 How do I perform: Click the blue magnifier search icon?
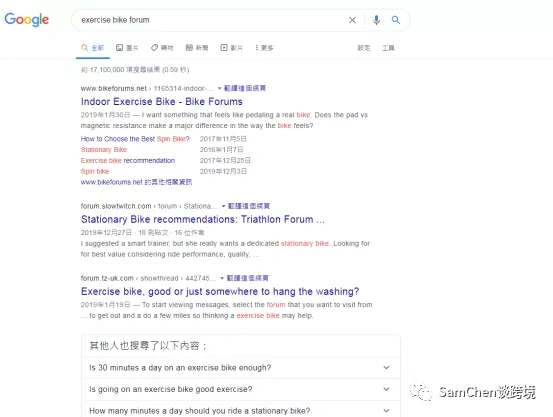(x=396, y=20)
